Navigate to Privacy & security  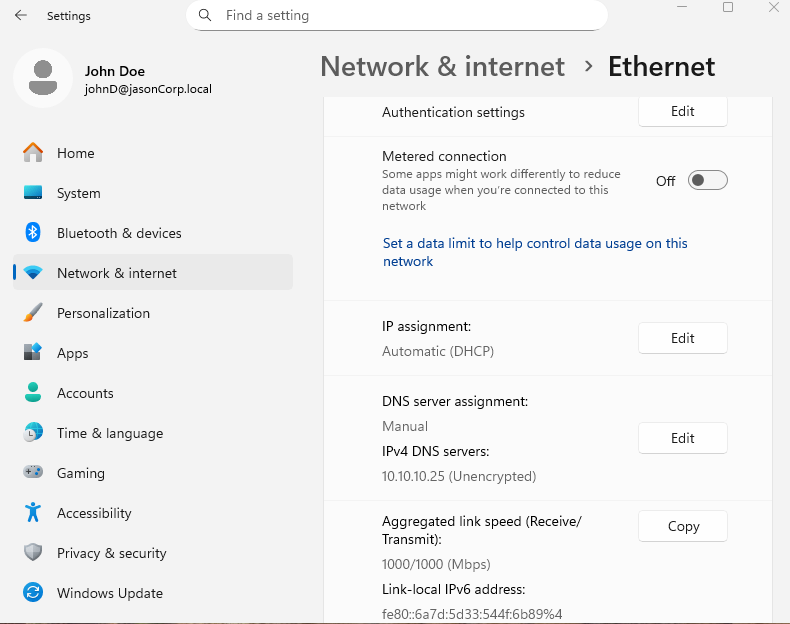coord(153,552)
